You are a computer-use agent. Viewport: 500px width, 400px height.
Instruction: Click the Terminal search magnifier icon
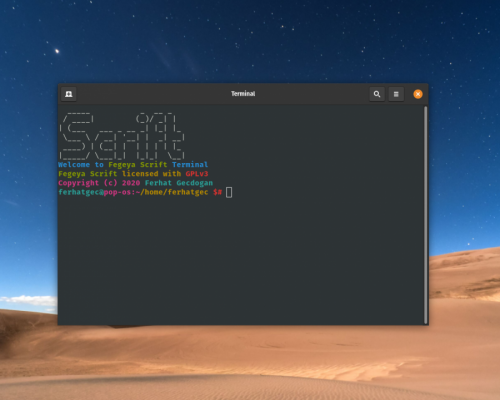tap(377, 94)
